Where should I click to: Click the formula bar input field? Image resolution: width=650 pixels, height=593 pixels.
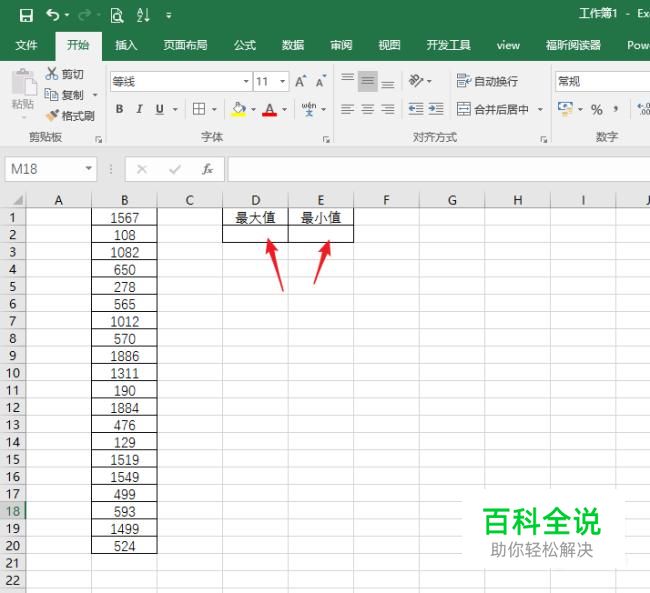click(x=439, y=169)
